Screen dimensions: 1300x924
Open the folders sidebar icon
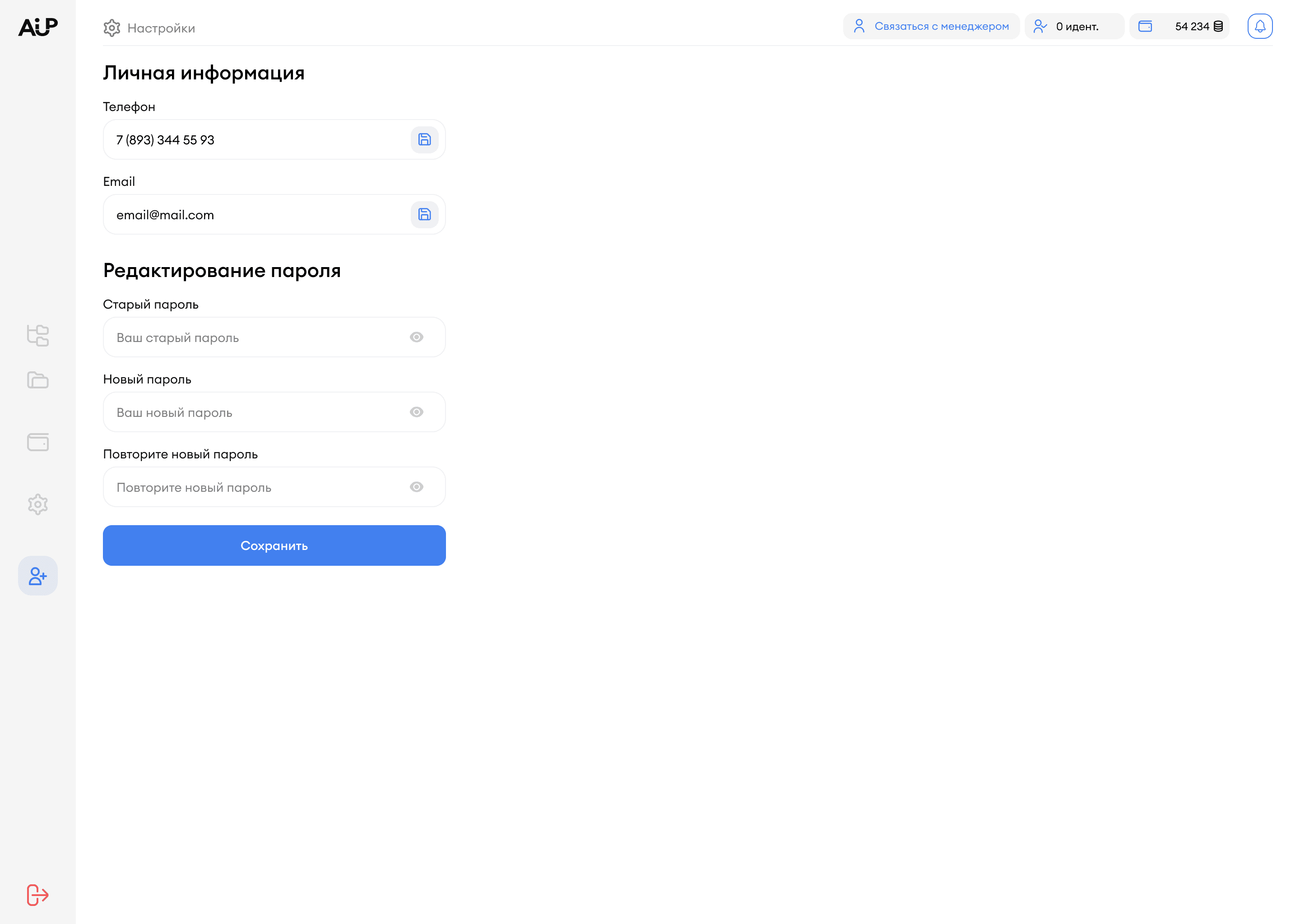(x=37, y=380)
